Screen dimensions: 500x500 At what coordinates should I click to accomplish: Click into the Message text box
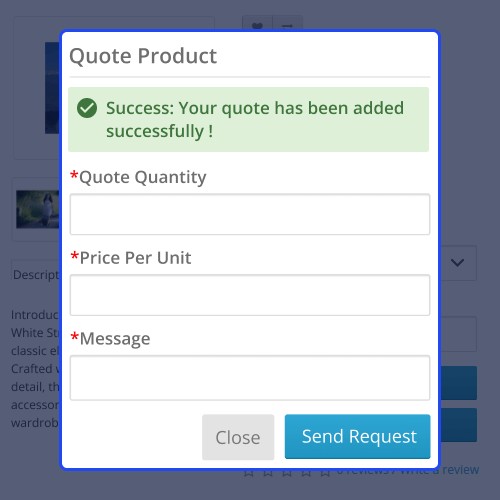pos(250,378)
